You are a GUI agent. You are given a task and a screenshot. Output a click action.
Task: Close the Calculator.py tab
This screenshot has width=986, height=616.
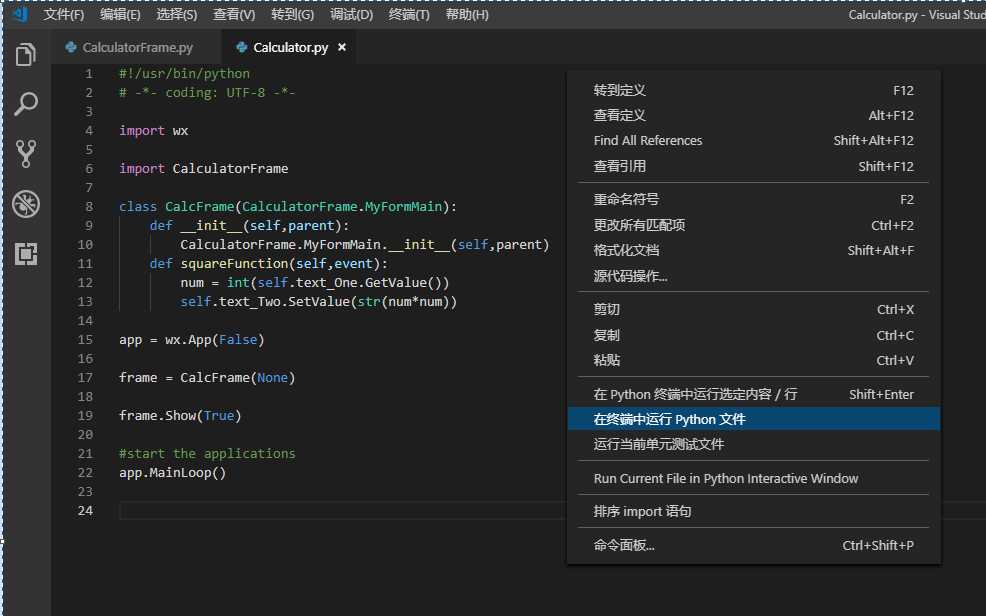(x=342, y=47)
